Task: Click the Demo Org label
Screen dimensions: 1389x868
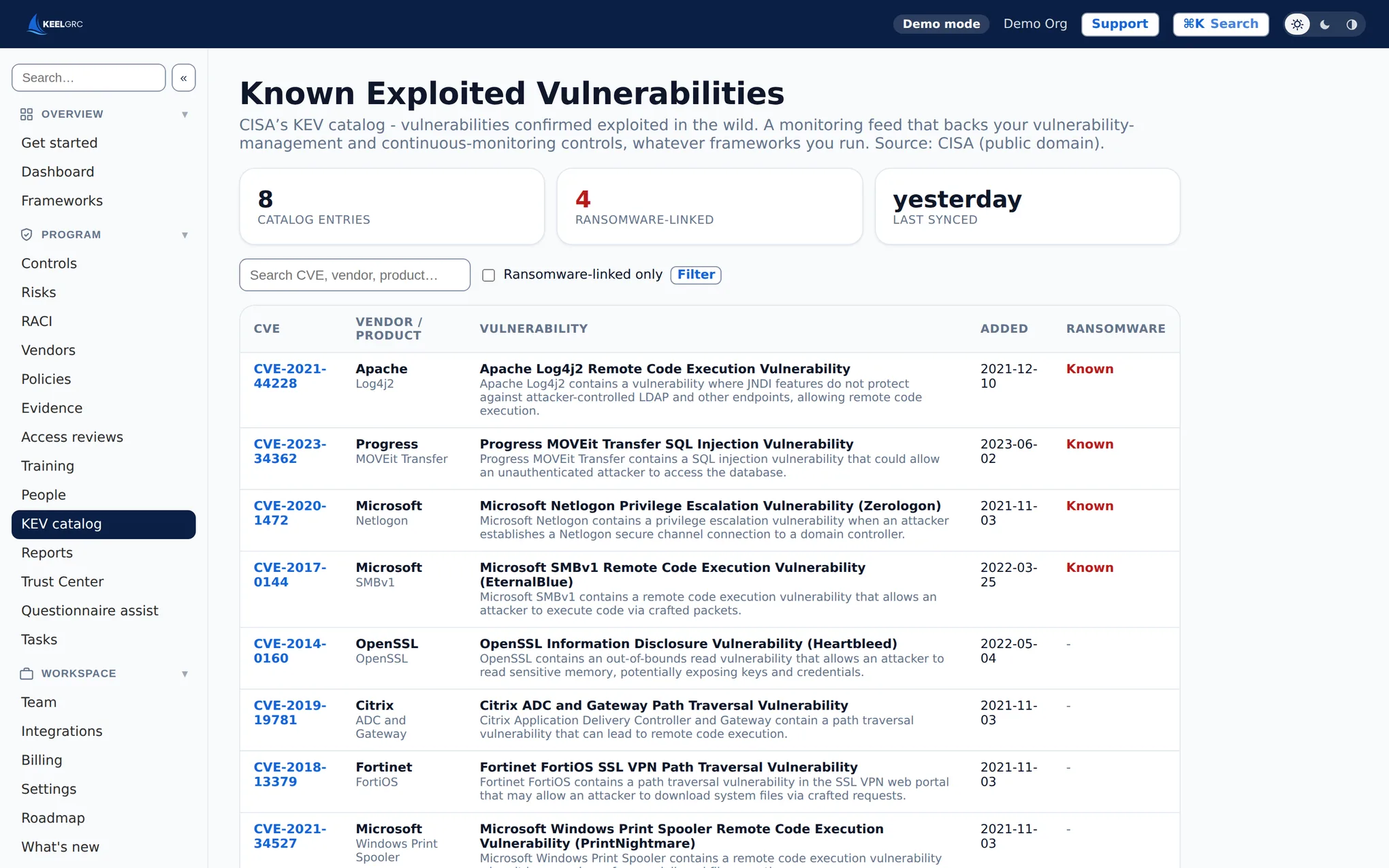Action: [x=1035, y=24]
